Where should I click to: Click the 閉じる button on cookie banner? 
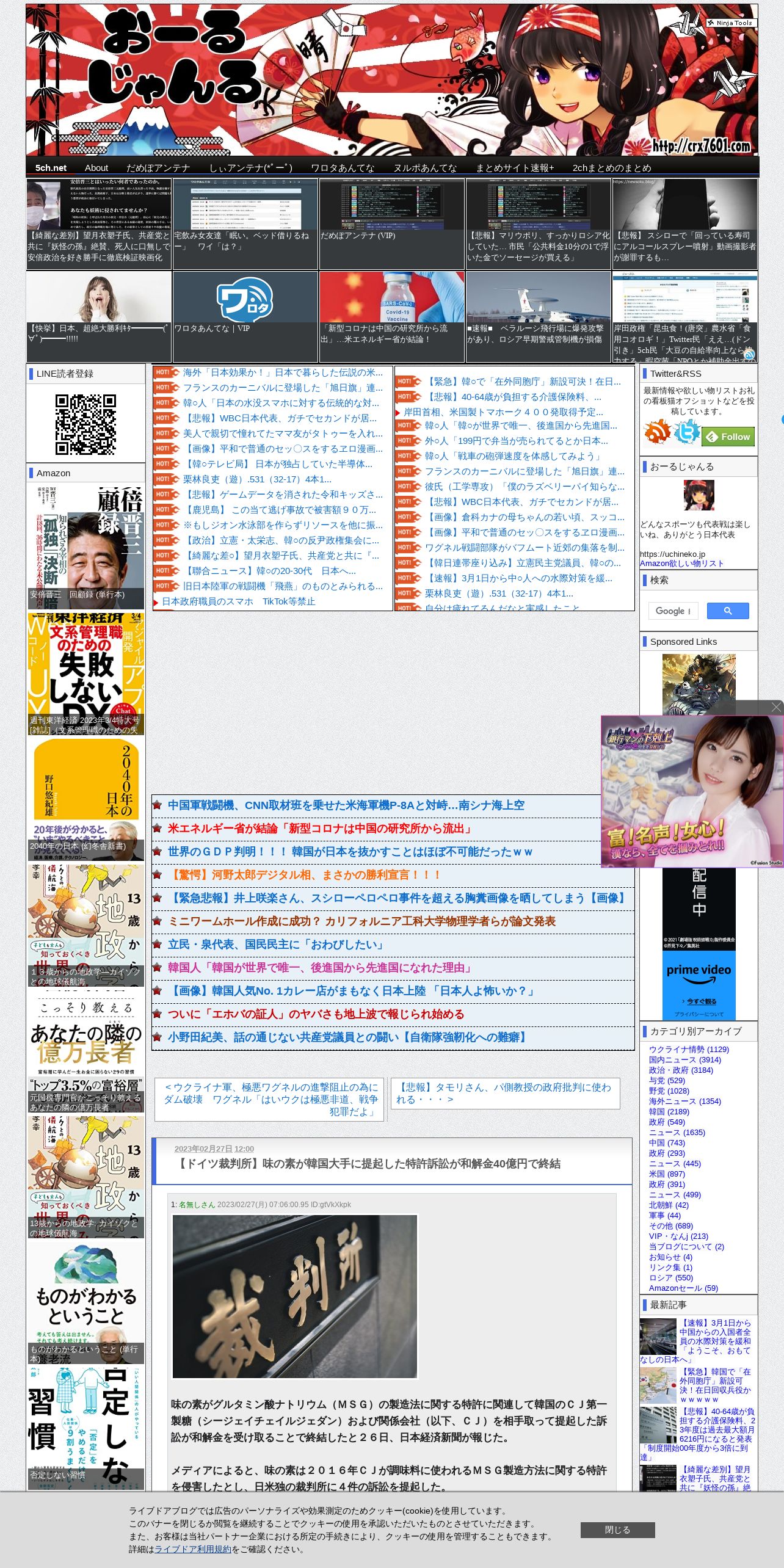617,1530
